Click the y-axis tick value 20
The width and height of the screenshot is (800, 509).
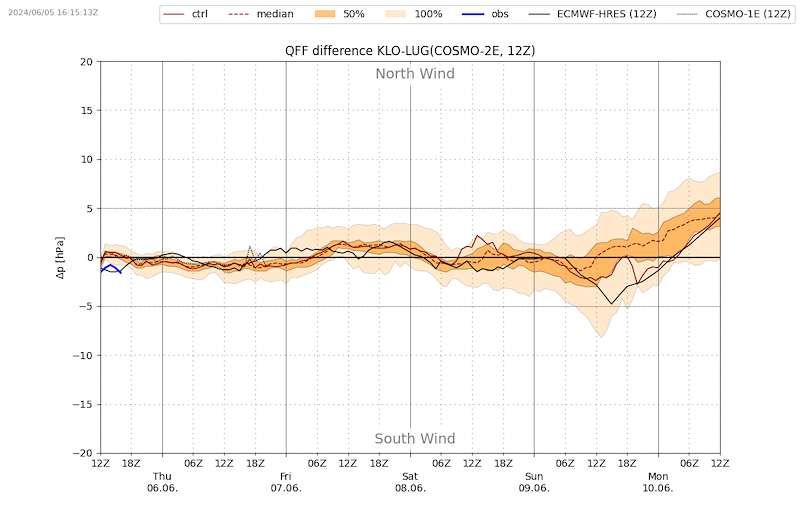tap(87, 62)
